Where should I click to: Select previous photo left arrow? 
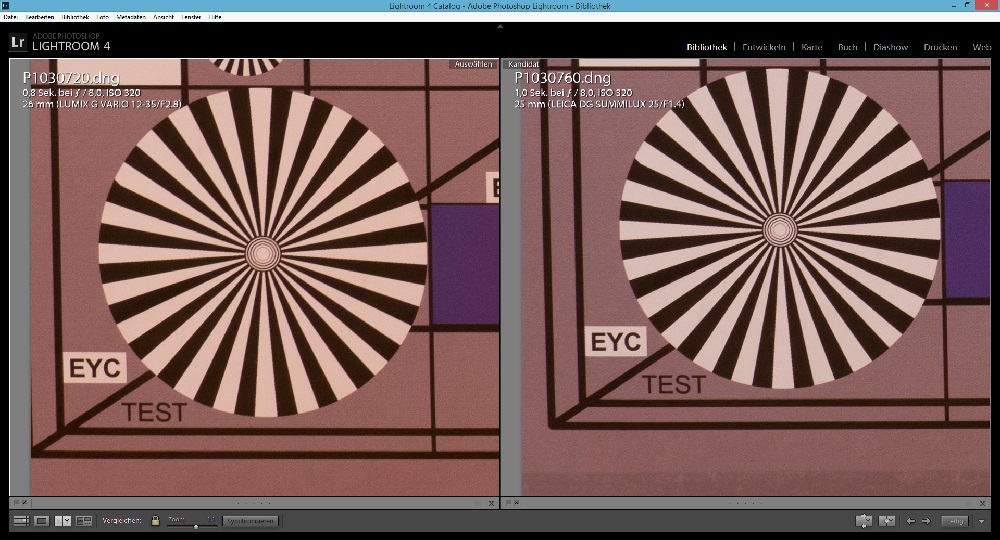911,521
